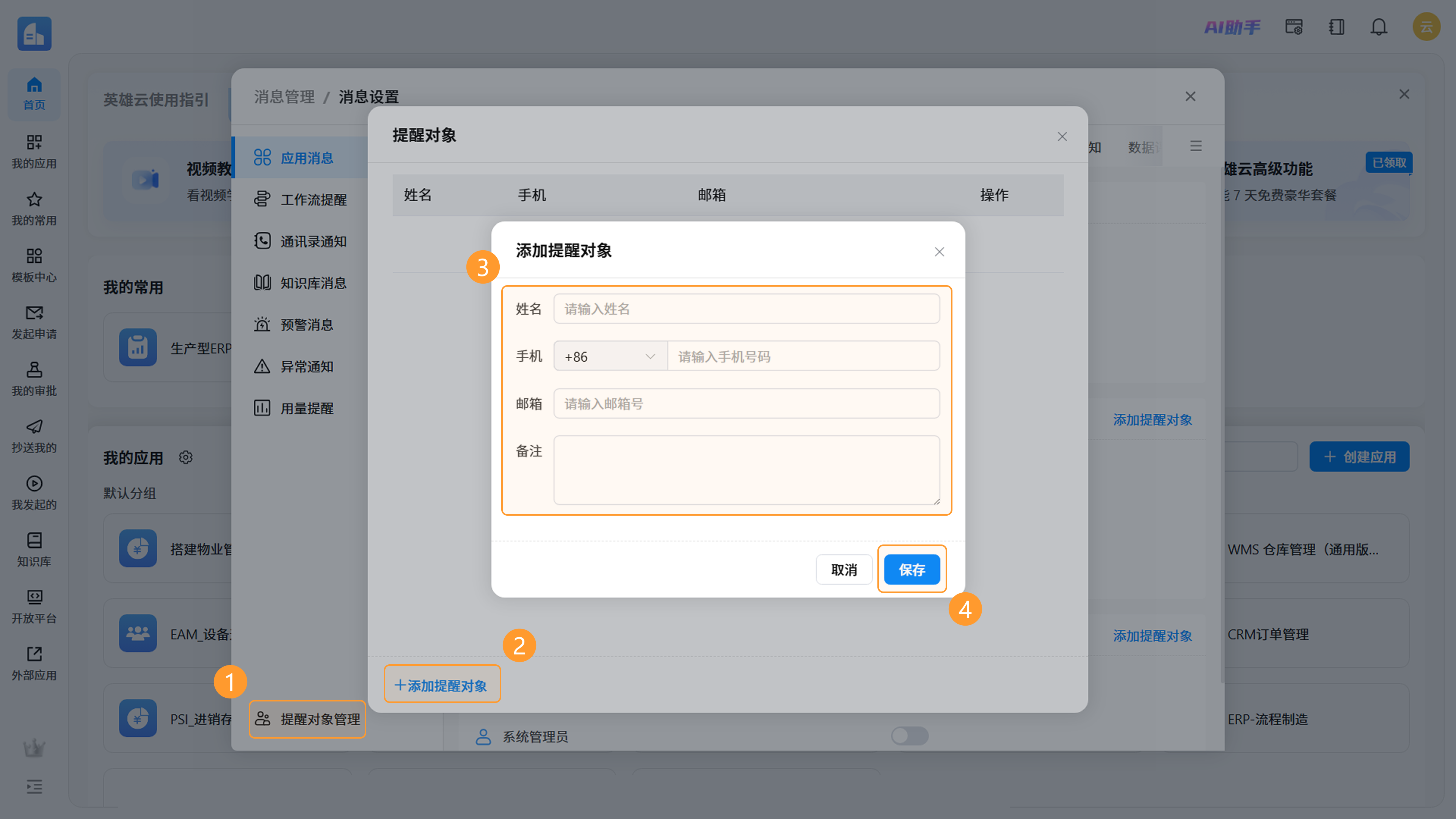Close the 添加提醒对象 dialog
This screenshot has height=819, width=1456.
click(x=940, y=251)
